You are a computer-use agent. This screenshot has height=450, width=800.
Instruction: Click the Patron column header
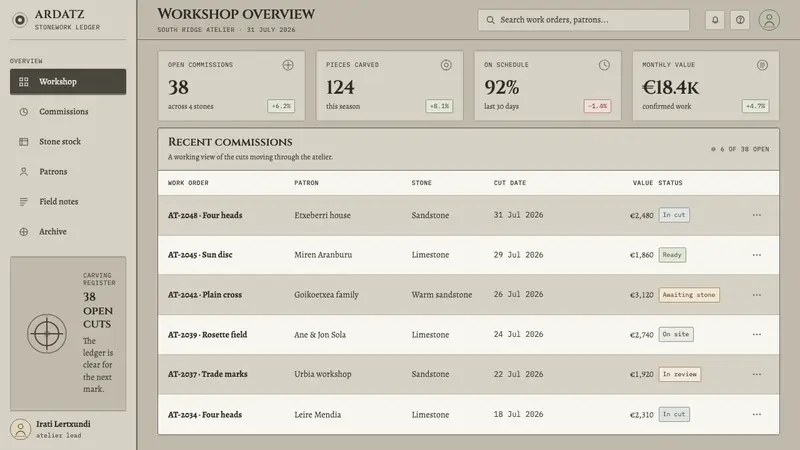(x=306, y=183)
